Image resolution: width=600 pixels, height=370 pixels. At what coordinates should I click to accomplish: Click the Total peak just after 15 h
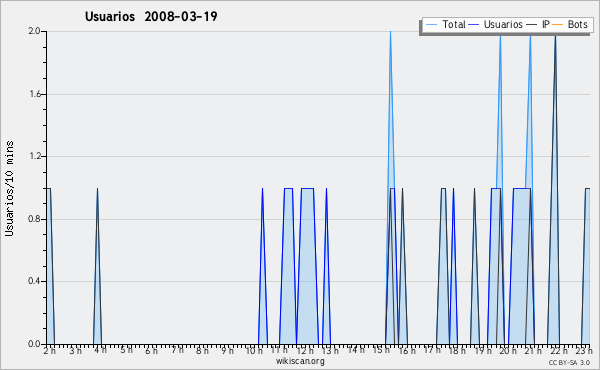tap(390, 33)
